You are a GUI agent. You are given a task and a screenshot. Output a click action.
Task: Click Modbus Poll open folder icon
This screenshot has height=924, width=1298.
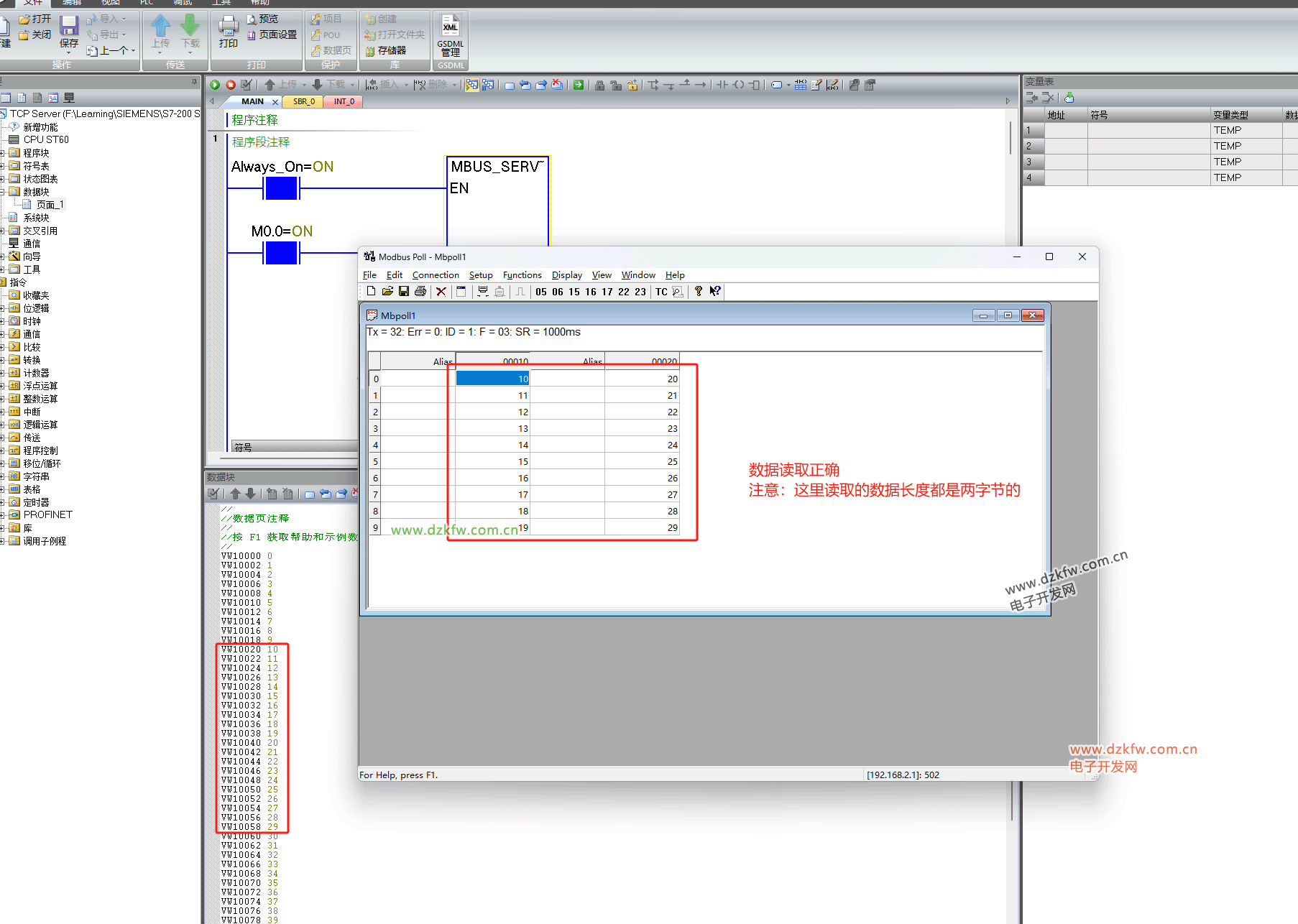tap(387, 292)
